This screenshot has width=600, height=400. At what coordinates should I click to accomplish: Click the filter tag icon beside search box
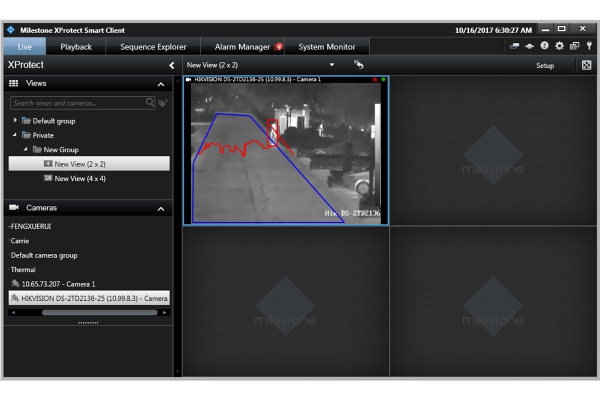point(163,103)
